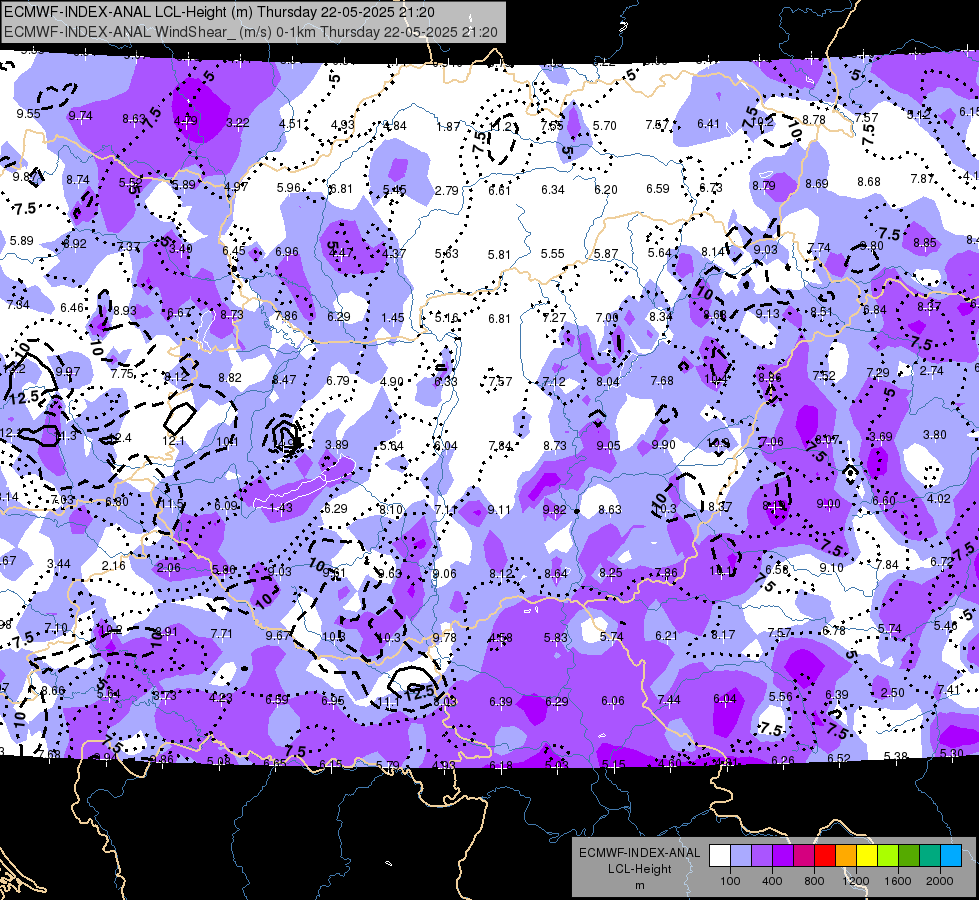Click the legend scale value 800

tap(814, 881)
